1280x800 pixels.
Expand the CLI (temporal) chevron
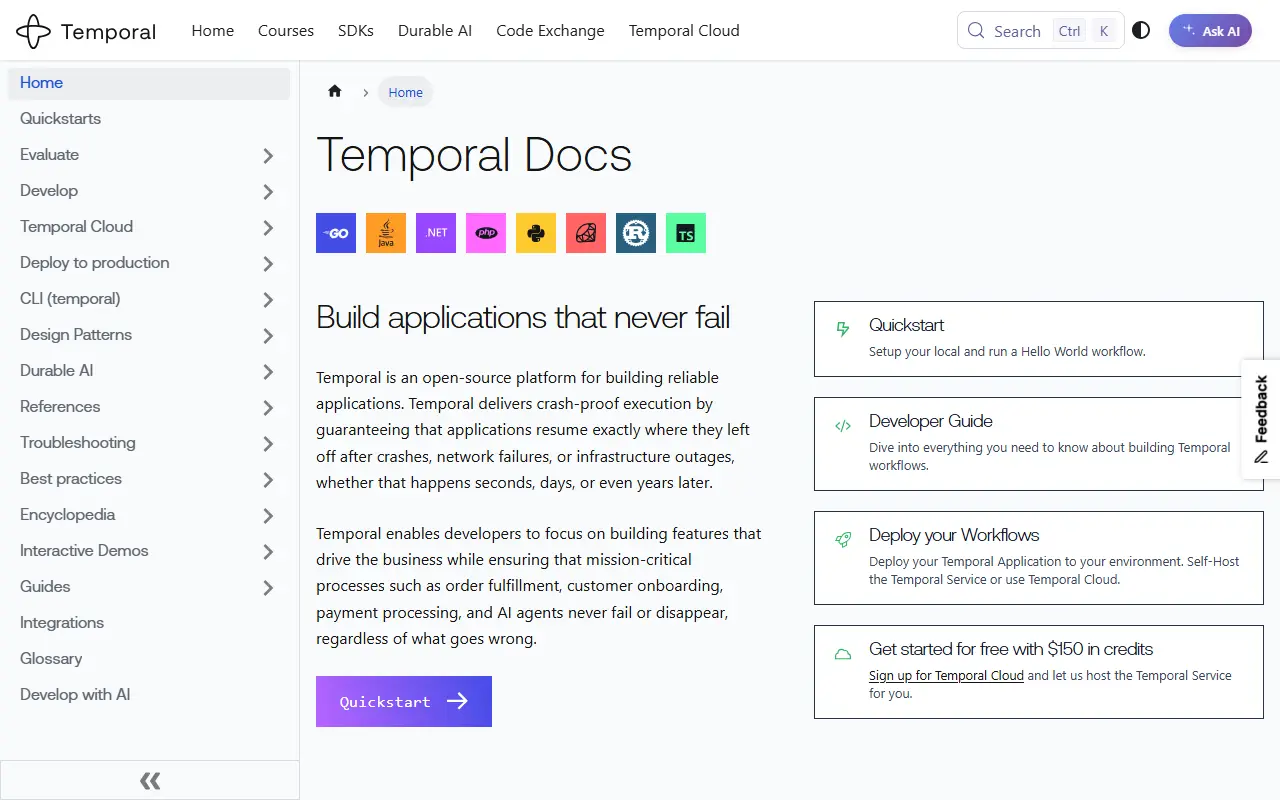268,299
